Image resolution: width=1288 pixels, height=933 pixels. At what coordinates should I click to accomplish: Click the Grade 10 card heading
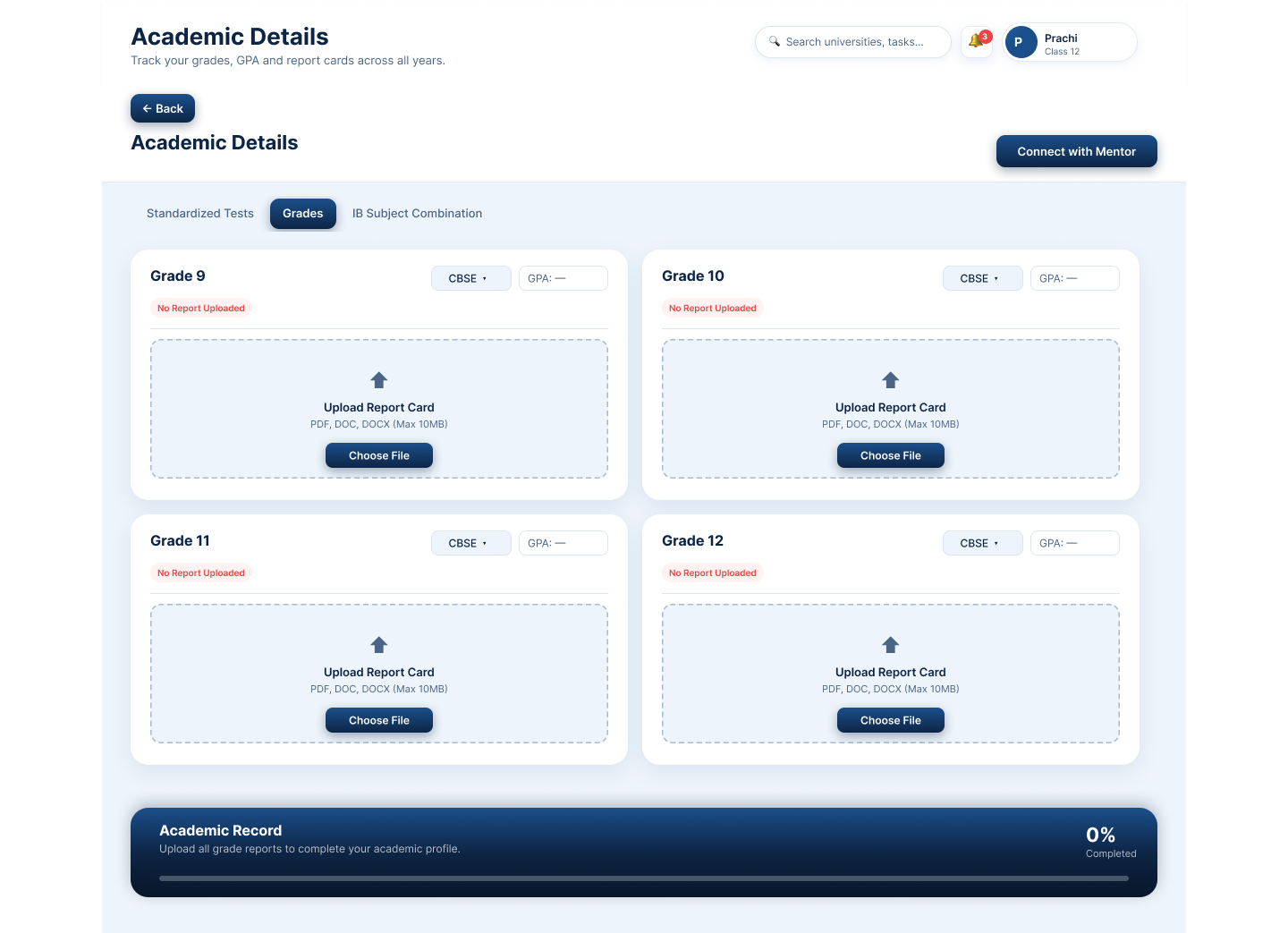[x=693, y=276]
